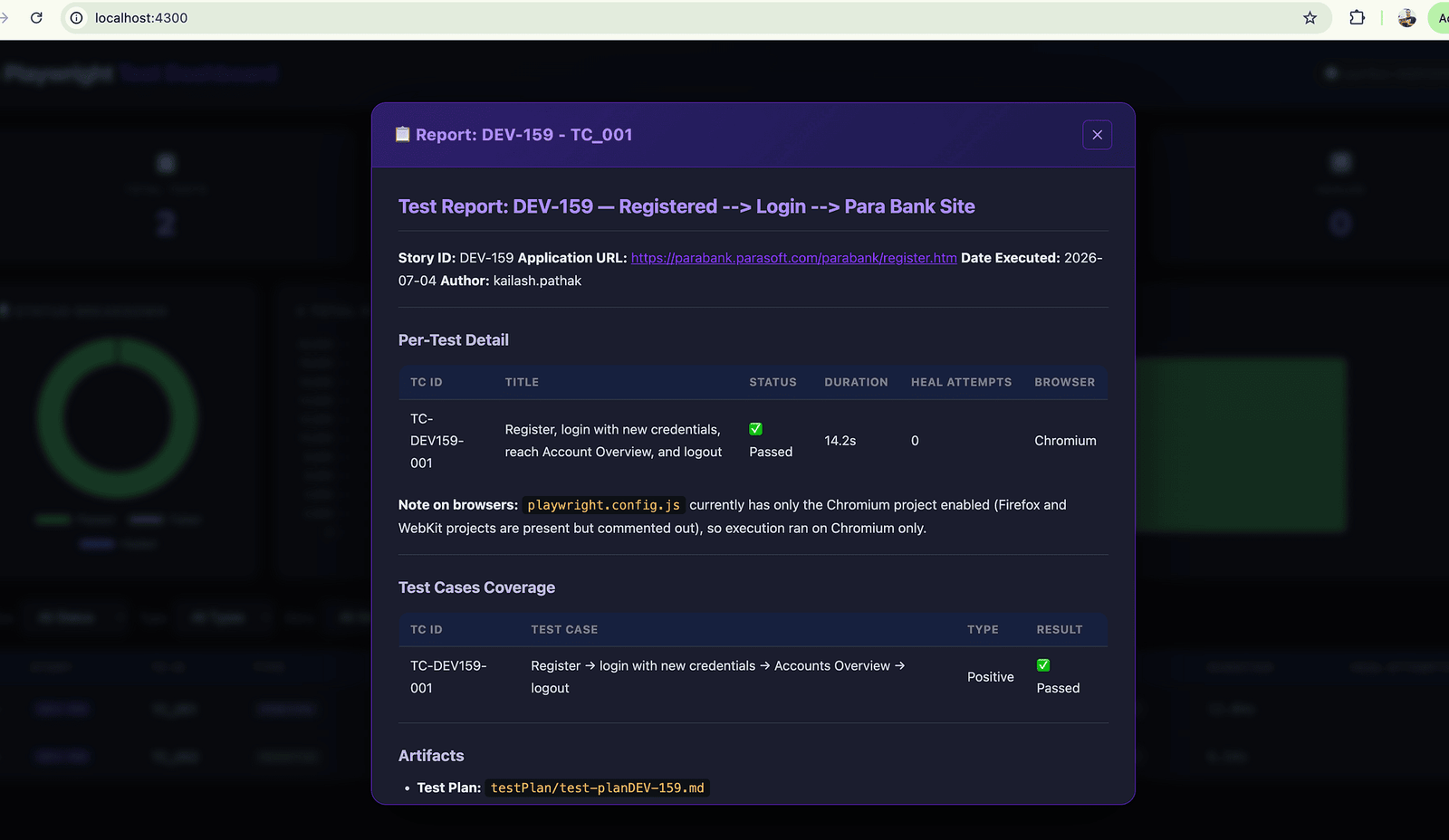Click the RESULT column header
The image size is (1449, 840).
click(1060, 629)
